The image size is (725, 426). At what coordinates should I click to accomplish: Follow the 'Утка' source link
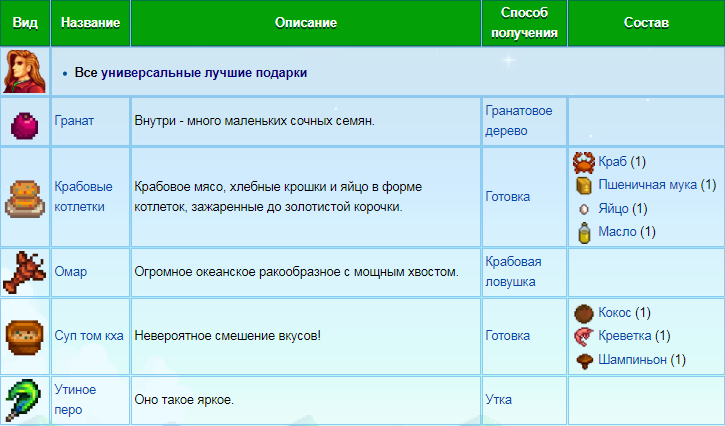498,399
